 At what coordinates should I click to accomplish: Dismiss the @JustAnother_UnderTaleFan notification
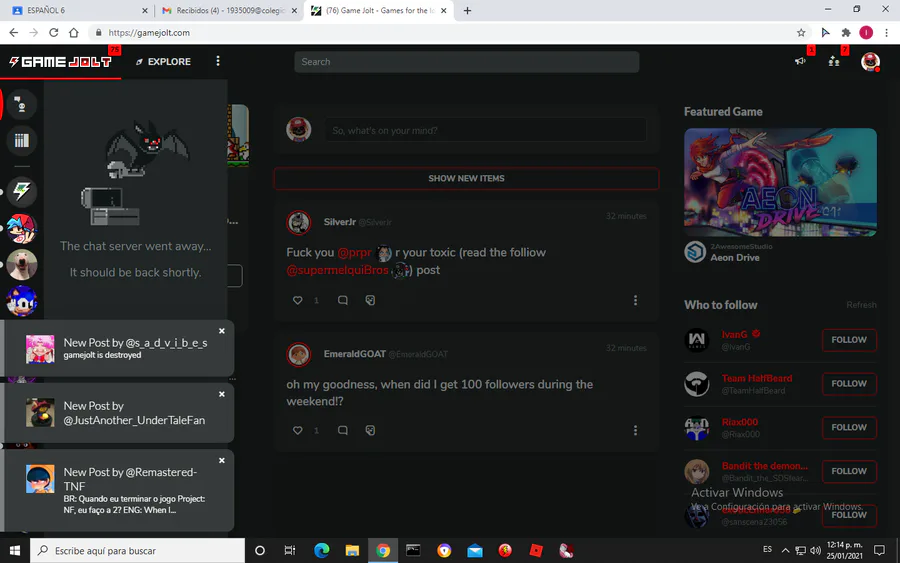click(222, 394)
